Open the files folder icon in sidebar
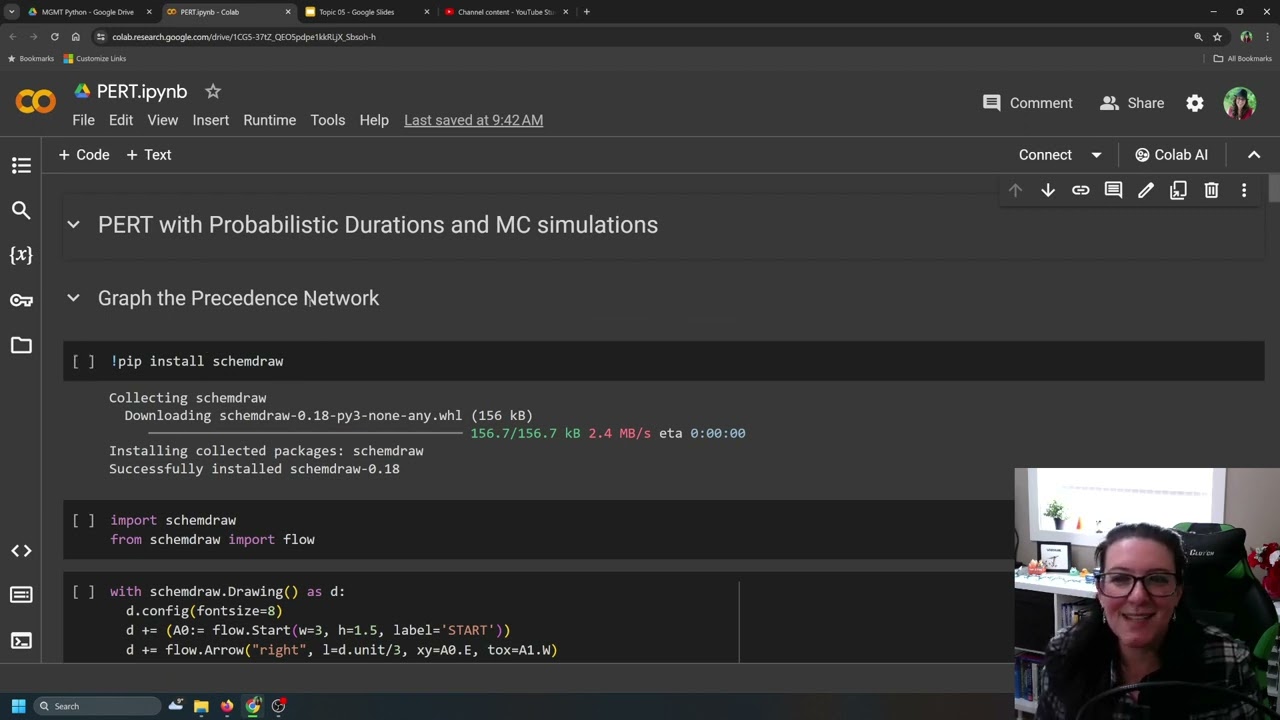This screenshot has height=720, width=1280. (21, 345)
